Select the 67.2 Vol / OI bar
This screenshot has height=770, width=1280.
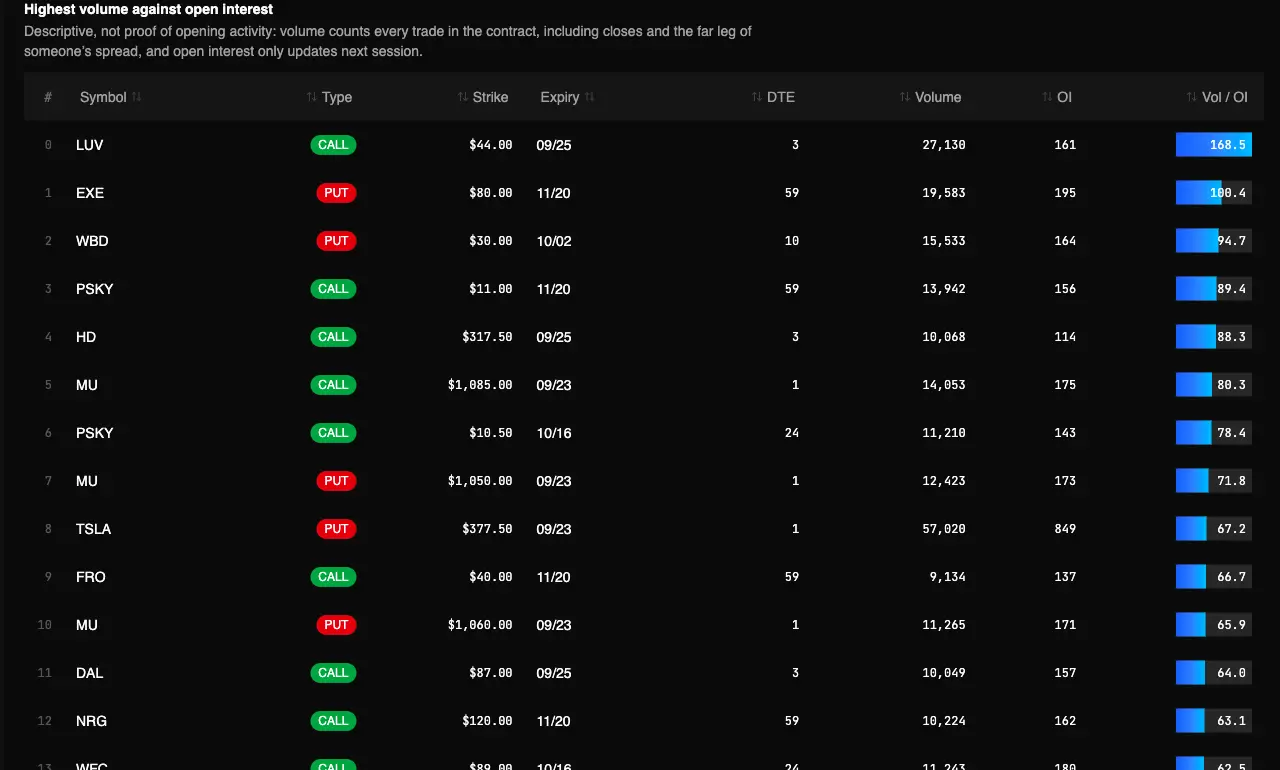[x=1214, y=529]
